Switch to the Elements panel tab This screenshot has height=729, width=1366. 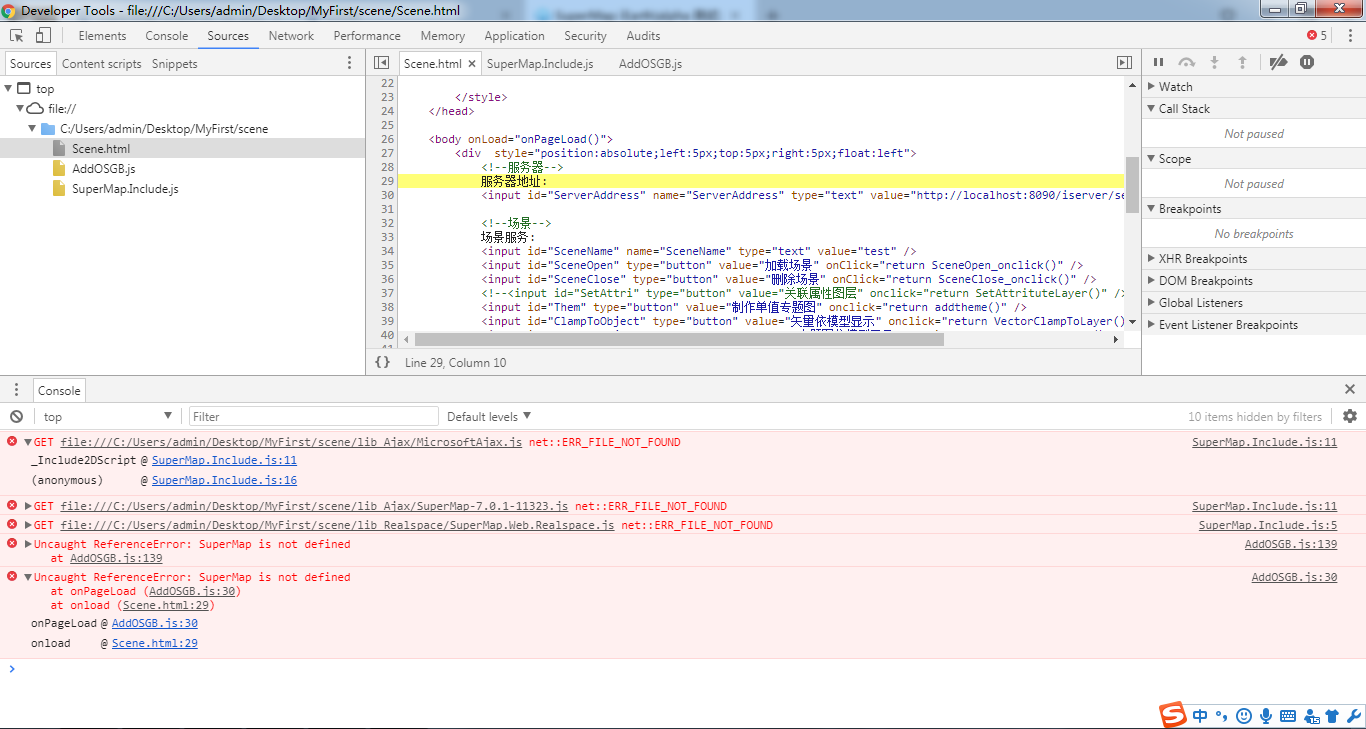coord(102,35)
